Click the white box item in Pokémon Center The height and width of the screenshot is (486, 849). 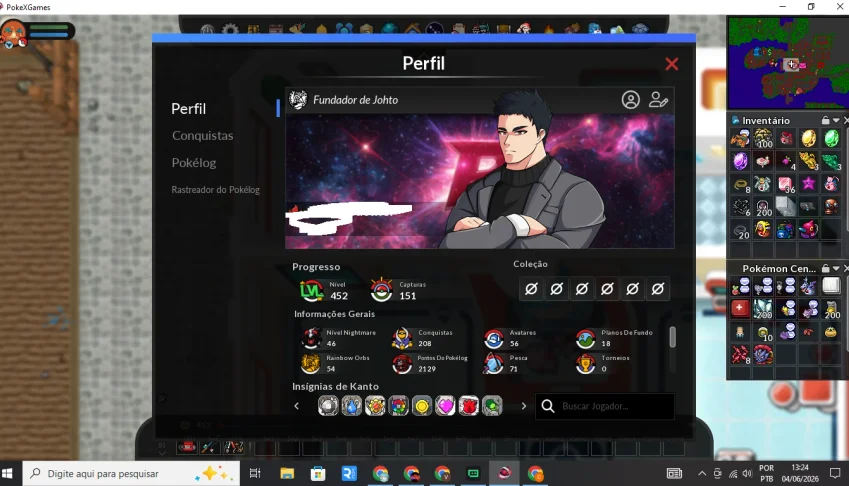tap(831, 285)
